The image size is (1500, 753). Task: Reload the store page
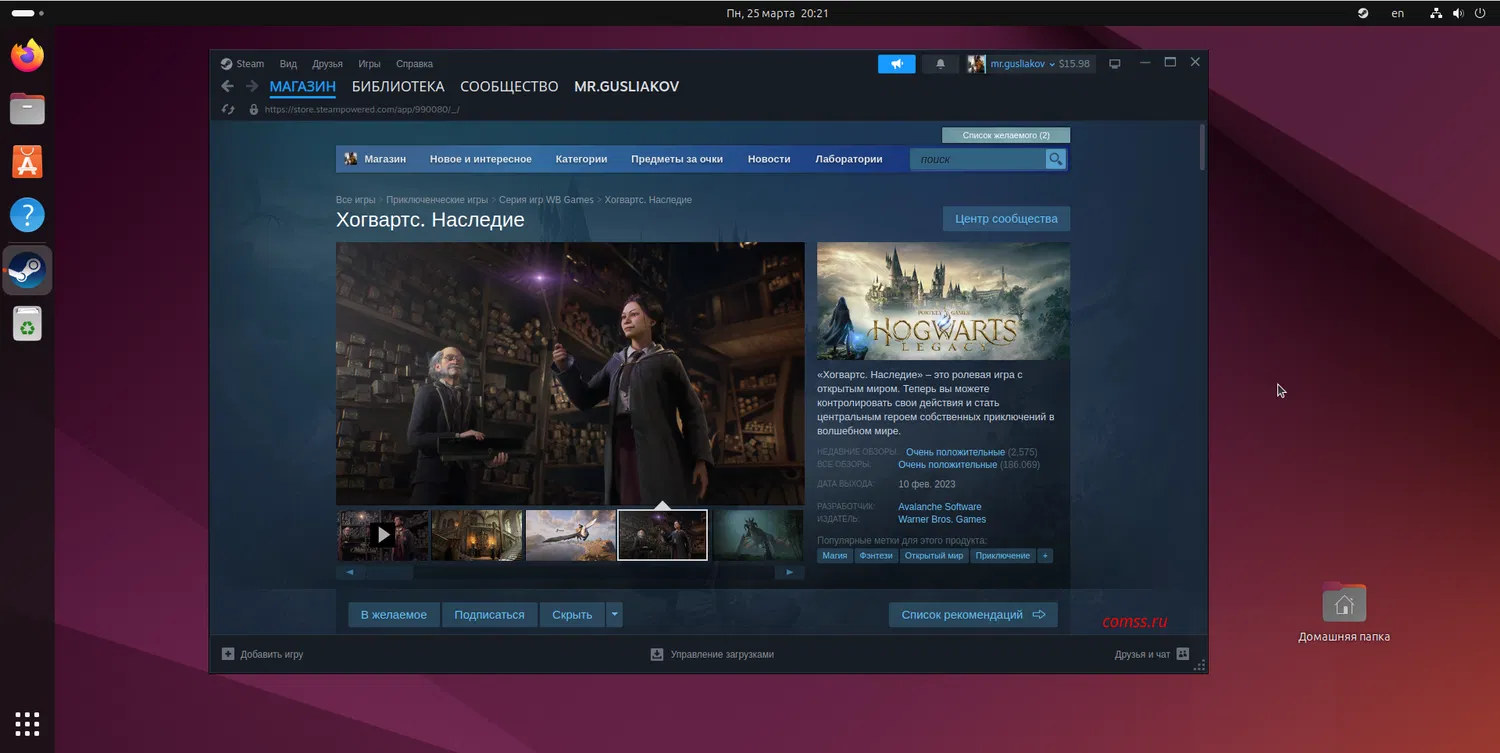pos(228,109)
